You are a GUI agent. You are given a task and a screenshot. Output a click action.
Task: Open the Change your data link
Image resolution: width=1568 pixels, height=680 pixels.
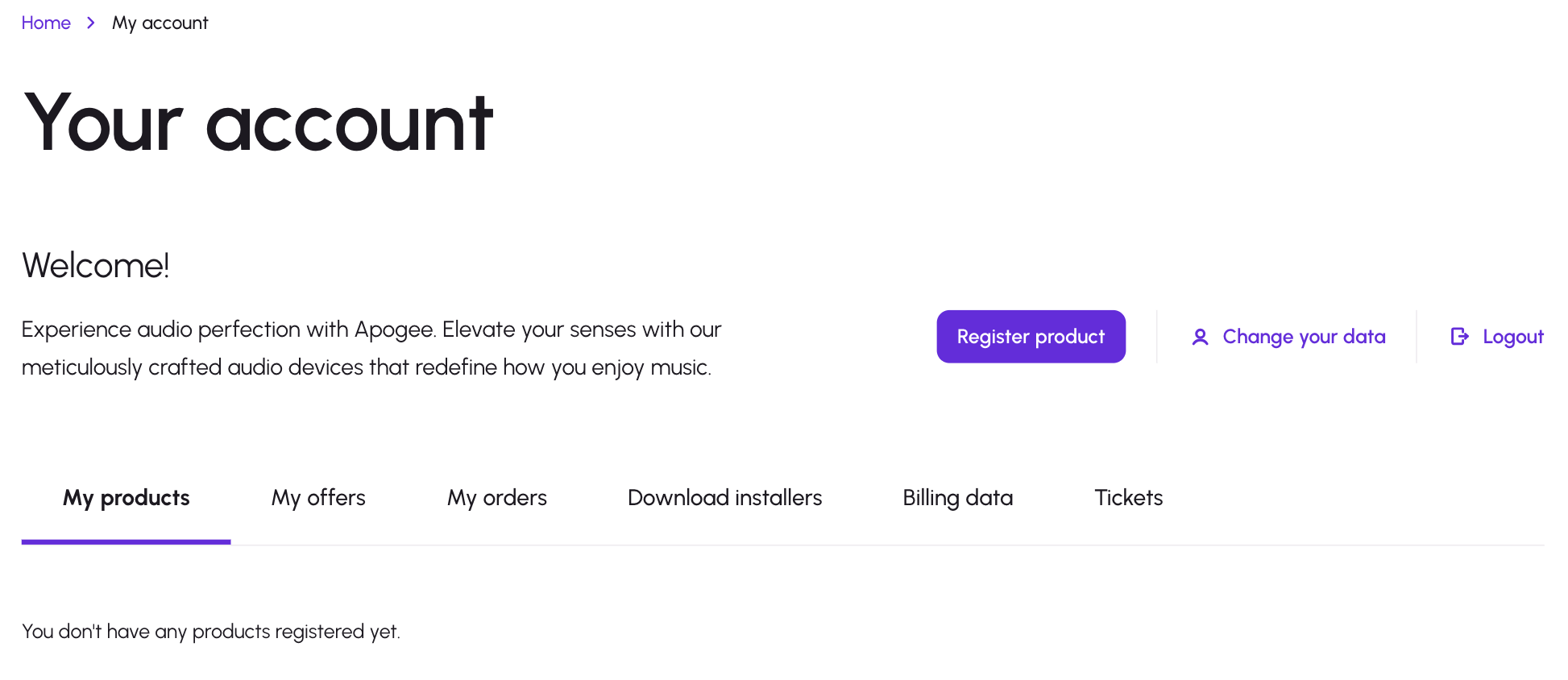tap(1304, 337)
